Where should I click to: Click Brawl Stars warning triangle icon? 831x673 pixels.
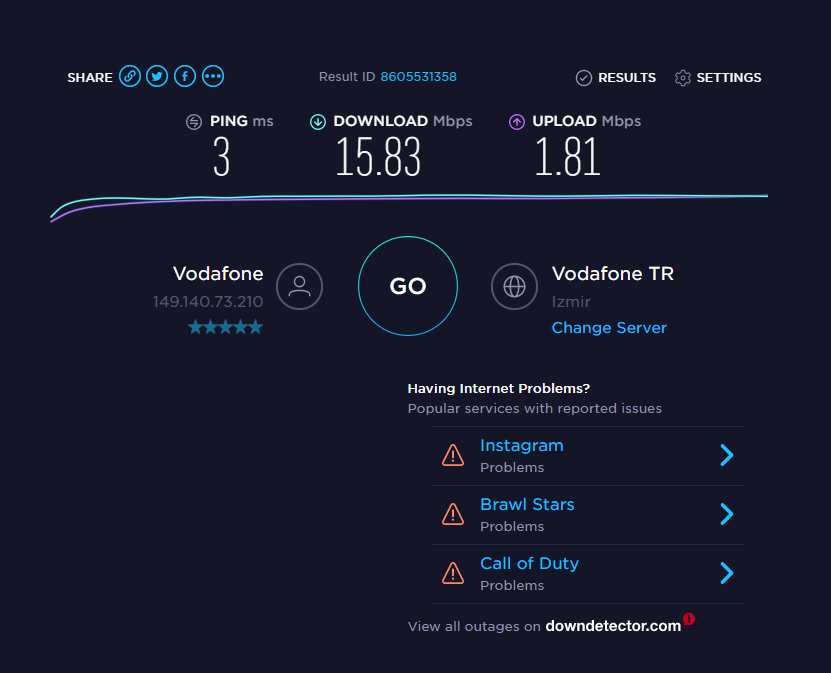tap(453, 514)
